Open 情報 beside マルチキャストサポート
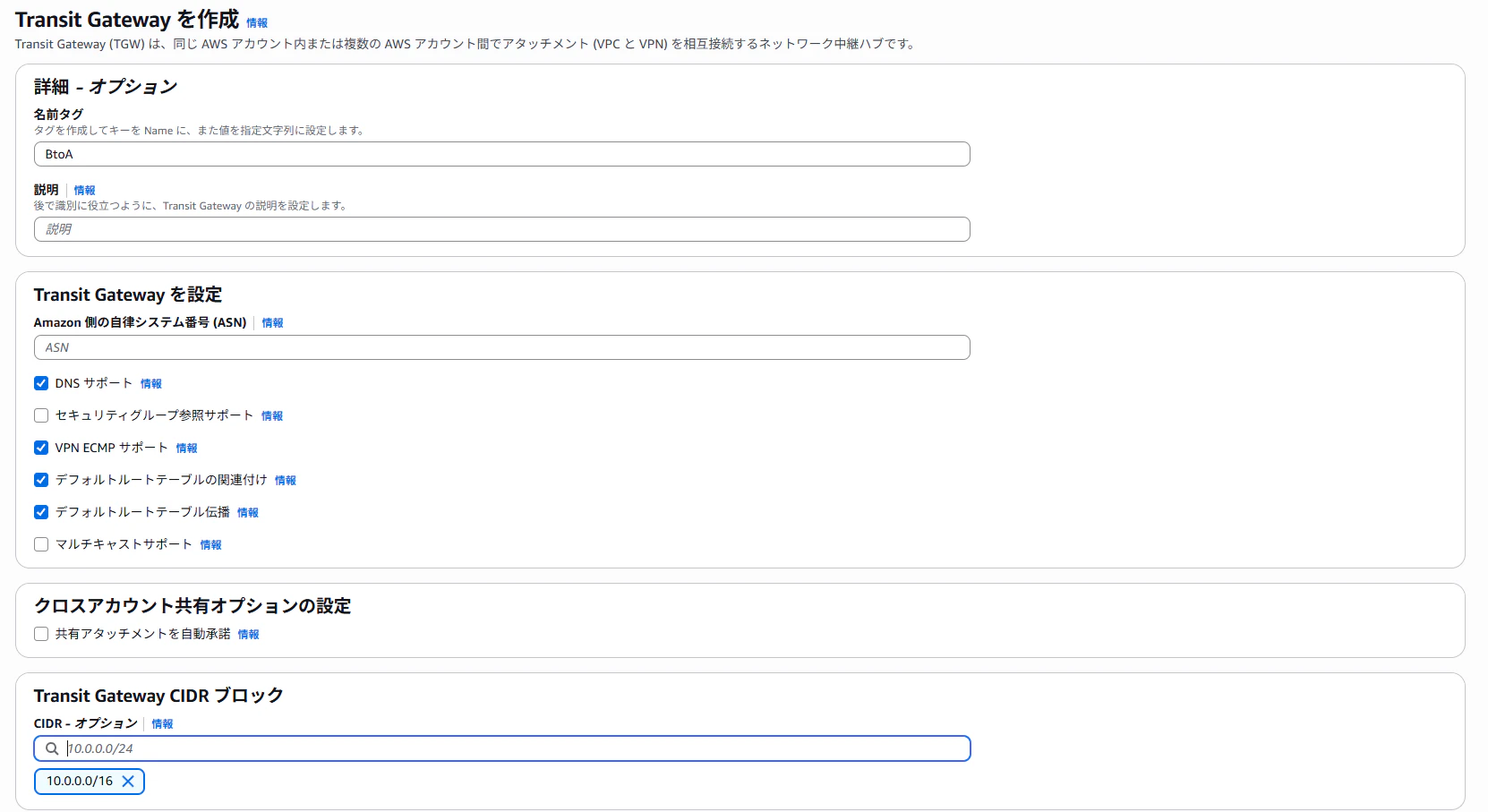 click(210, 544)
